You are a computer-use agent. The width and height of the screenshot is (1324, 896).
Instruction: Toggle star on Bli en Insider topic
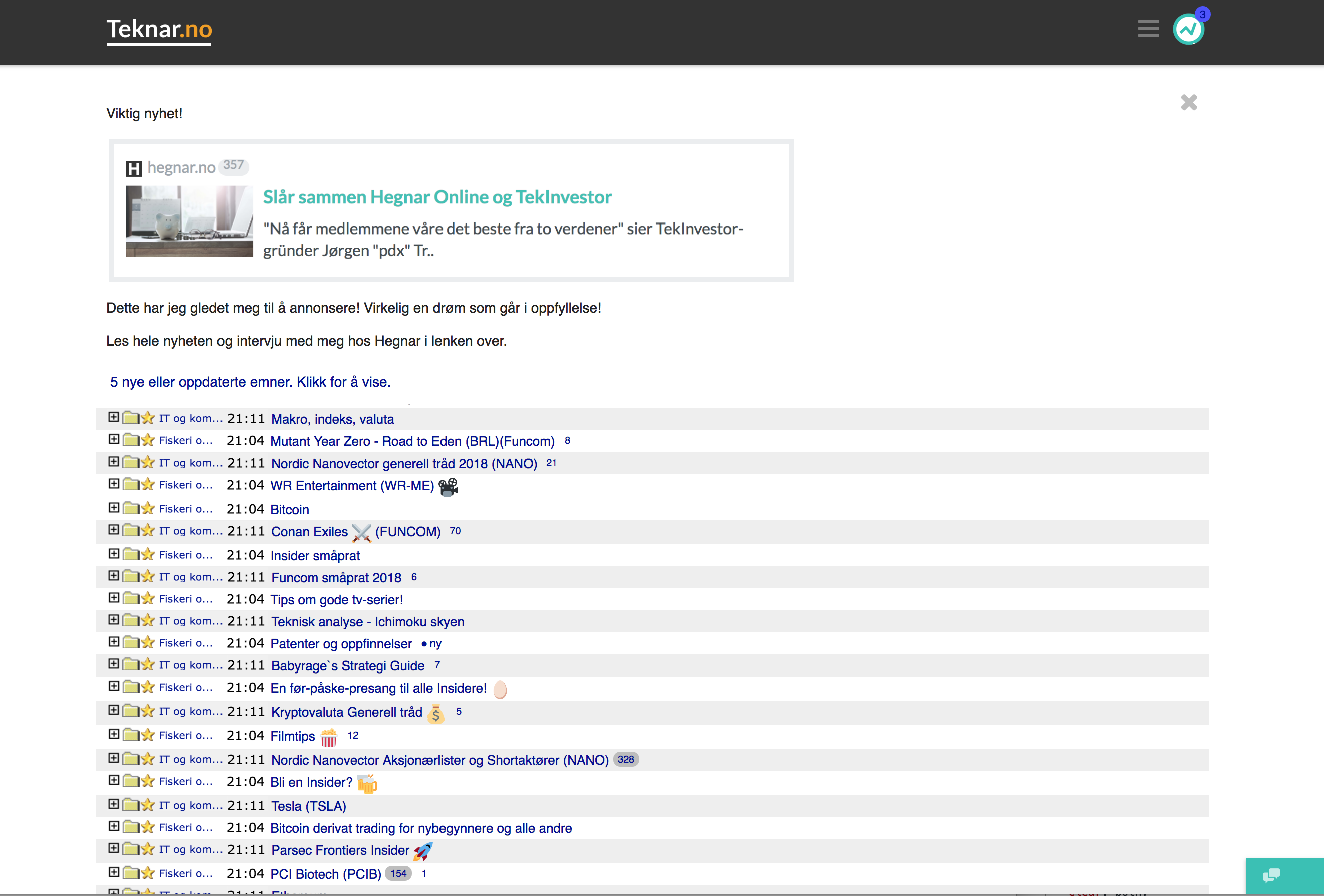[x=148, y=780]
